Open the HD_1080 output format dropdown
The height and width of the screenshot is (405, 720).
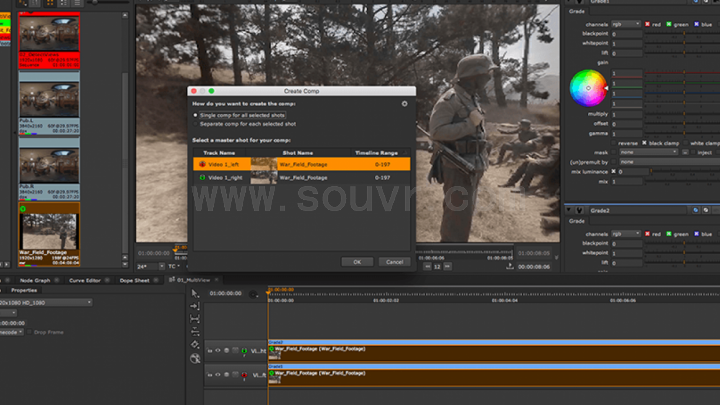pyautogui.click(x=45, y=303)
